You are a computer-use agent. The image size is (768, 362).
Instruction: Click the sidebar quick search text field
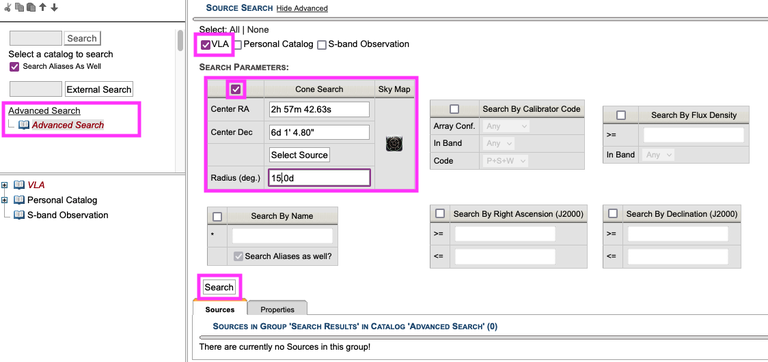tap(36, 38)
